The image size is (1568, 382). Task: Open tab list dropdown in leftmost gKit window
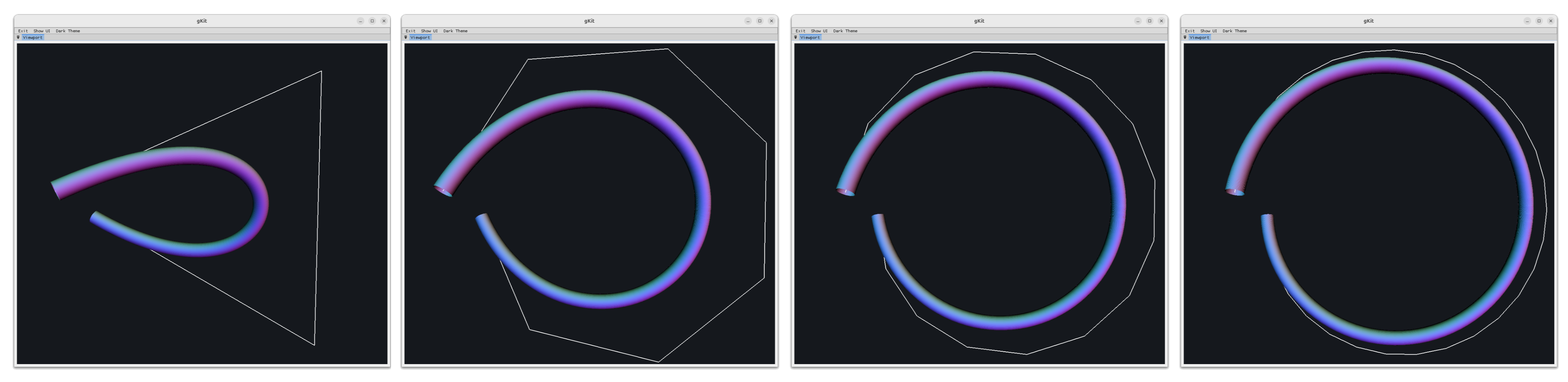pyautogui.click(x=18, y=38)
